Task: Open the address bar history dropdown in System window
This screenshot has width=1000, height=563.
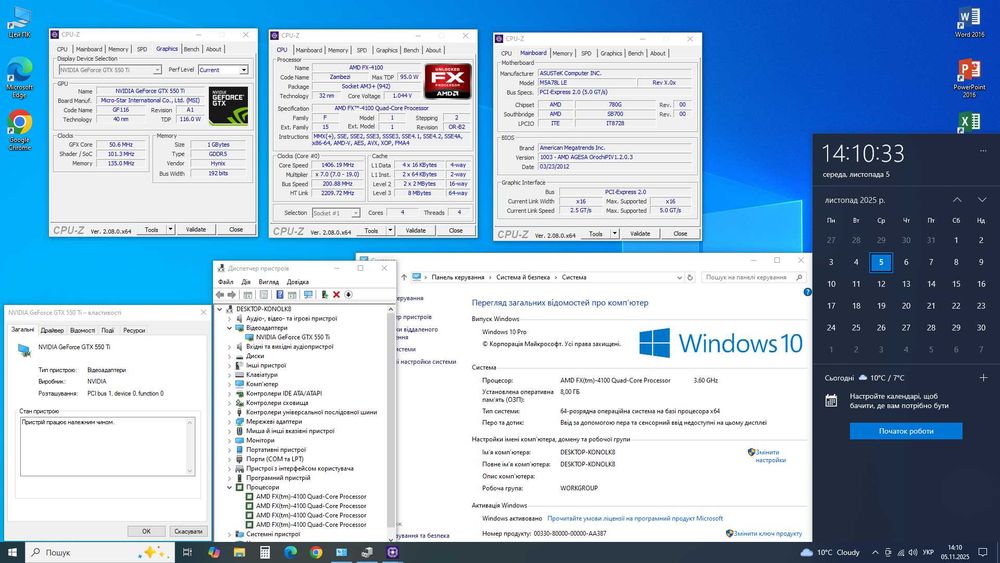Action: [x=679, y=277]
